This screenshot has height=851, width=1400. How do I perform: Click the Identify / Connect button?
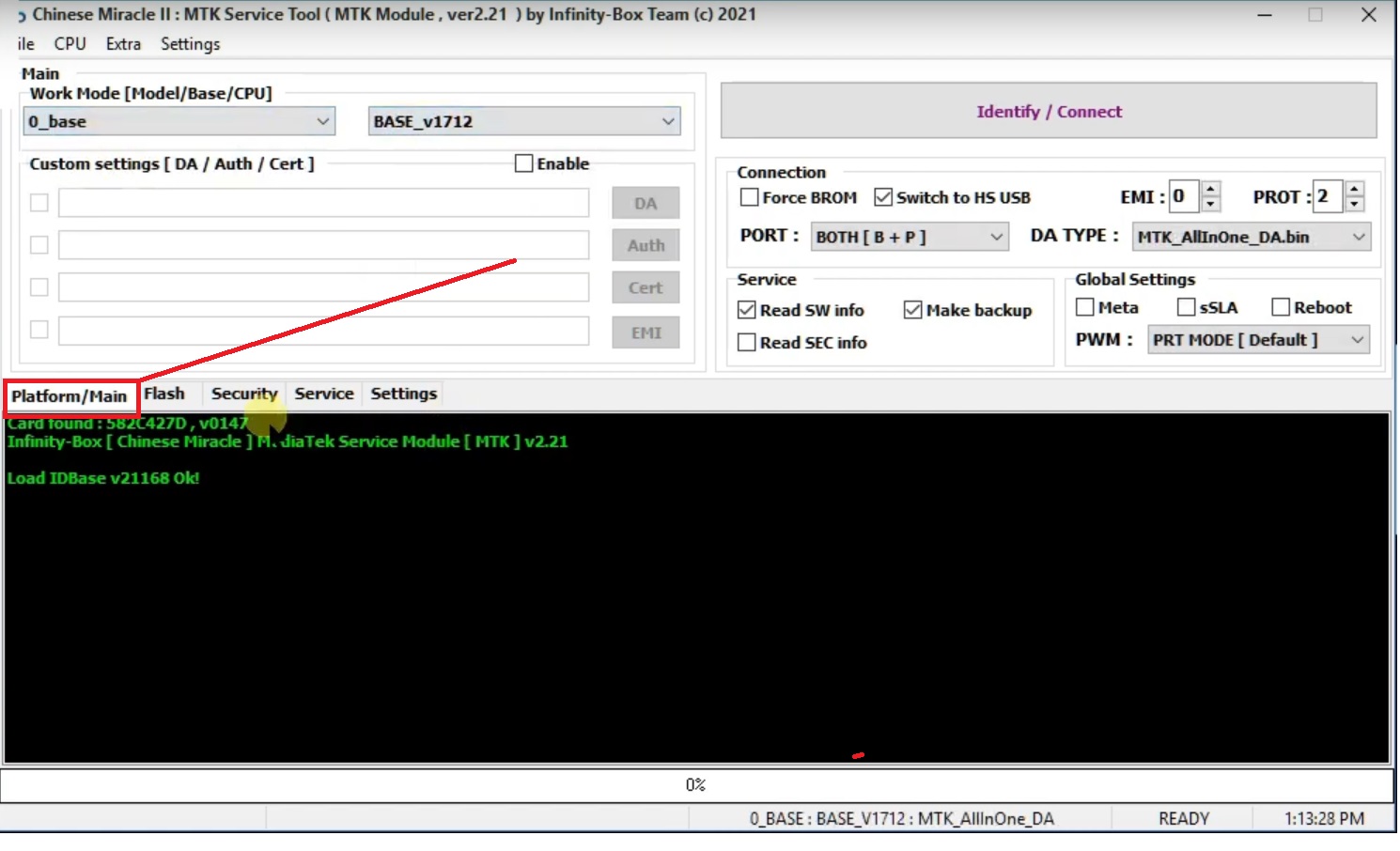pos(1049,111)
